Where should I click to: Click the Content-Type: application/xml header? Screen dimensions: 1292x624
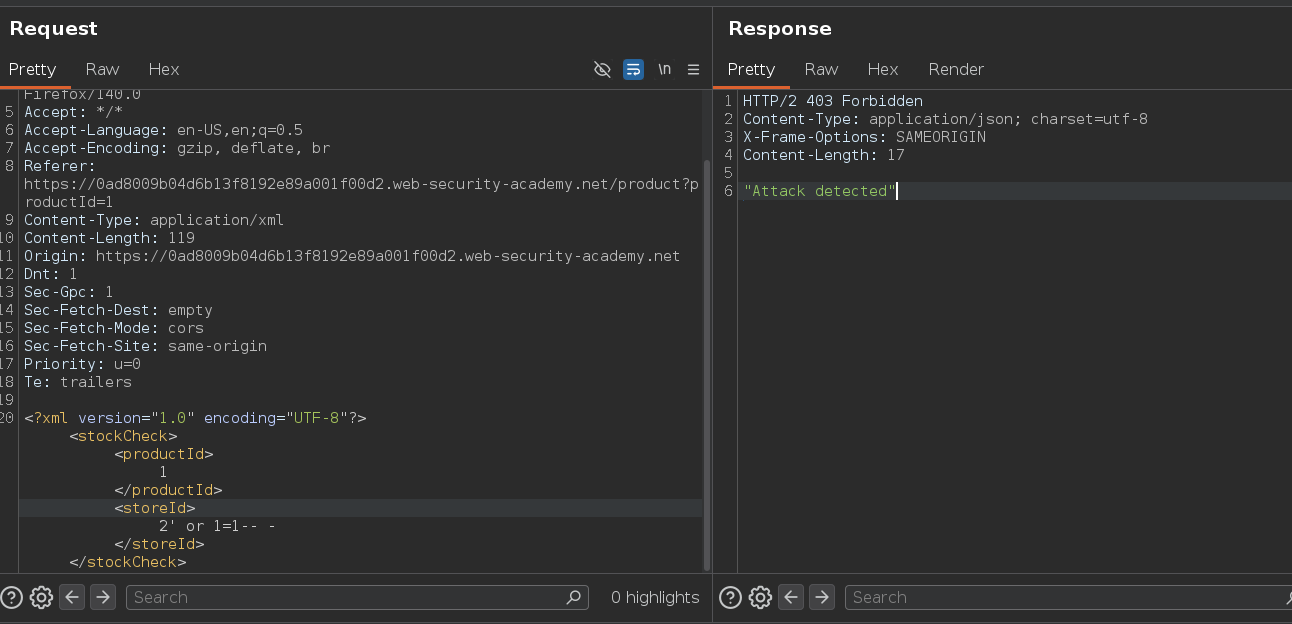coord(154,220)
